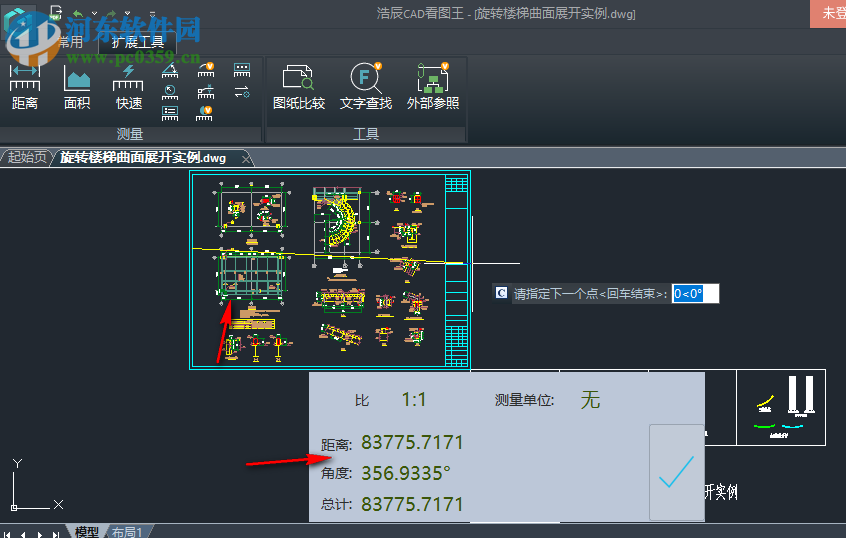Click the application logo menu button
The image size is (846, 538).
click(x=19, y=22)
